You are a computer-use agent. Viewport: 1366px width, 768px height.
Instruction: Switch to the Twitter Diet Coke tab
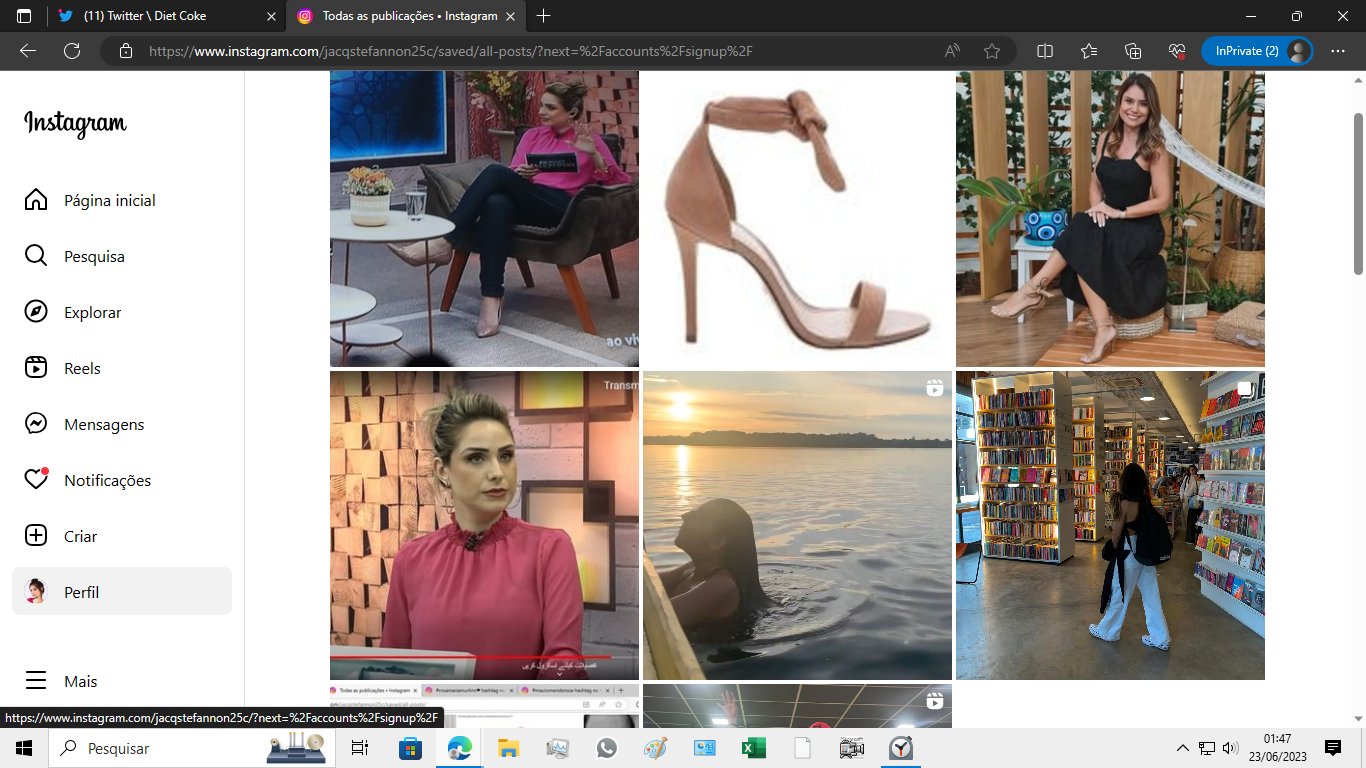click(165, 16)
